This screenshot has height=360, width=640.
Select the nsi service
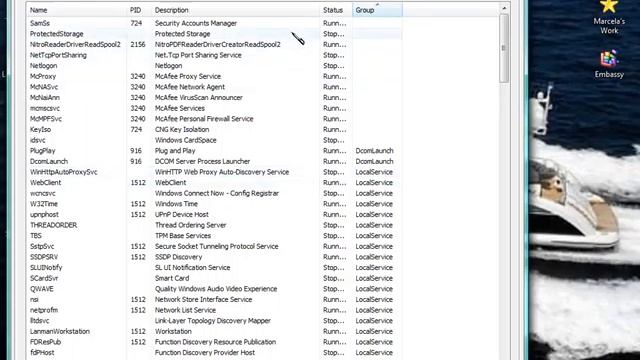34,299
